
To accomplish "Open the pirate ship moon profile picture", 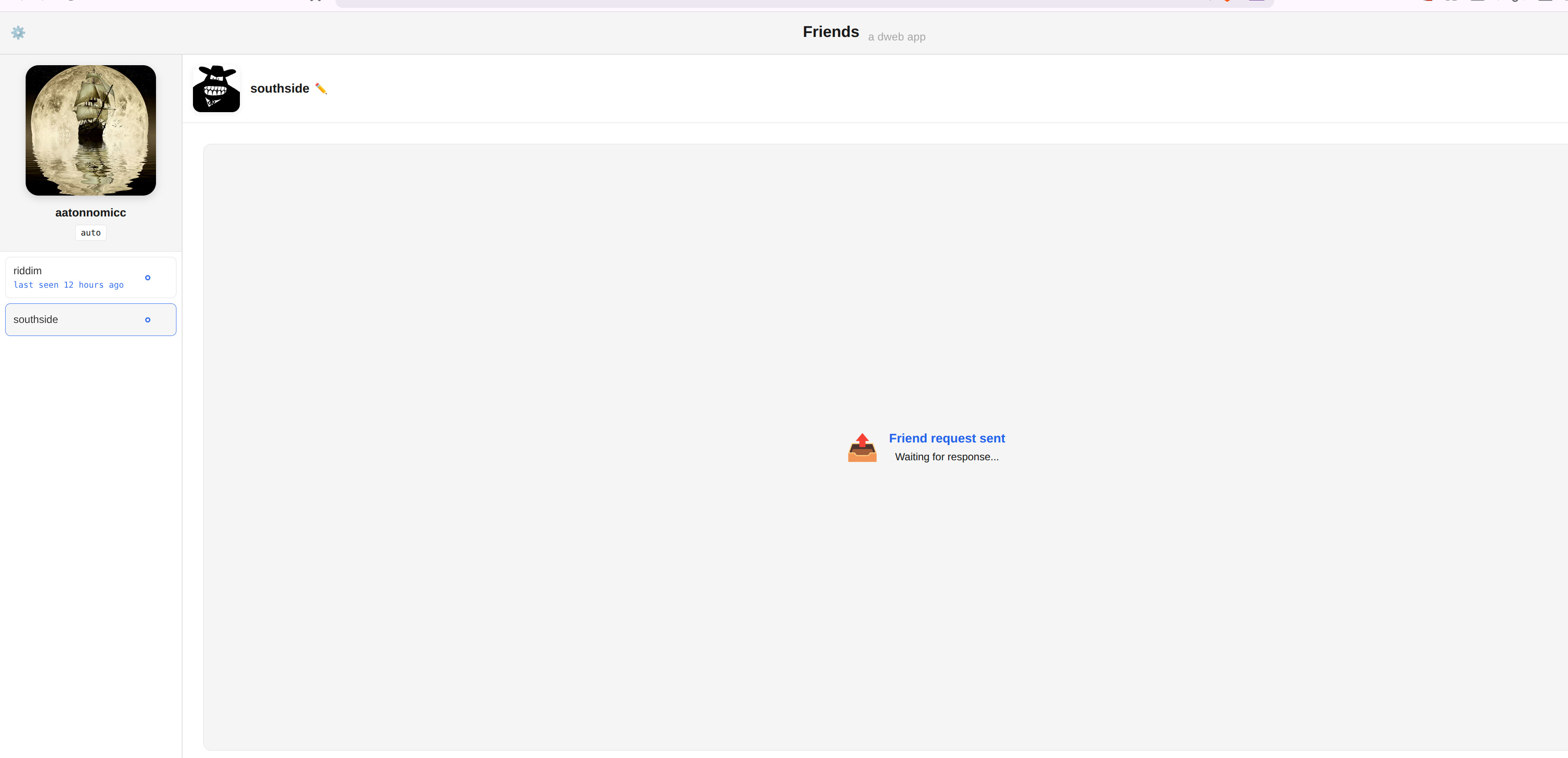I will 91,130.
